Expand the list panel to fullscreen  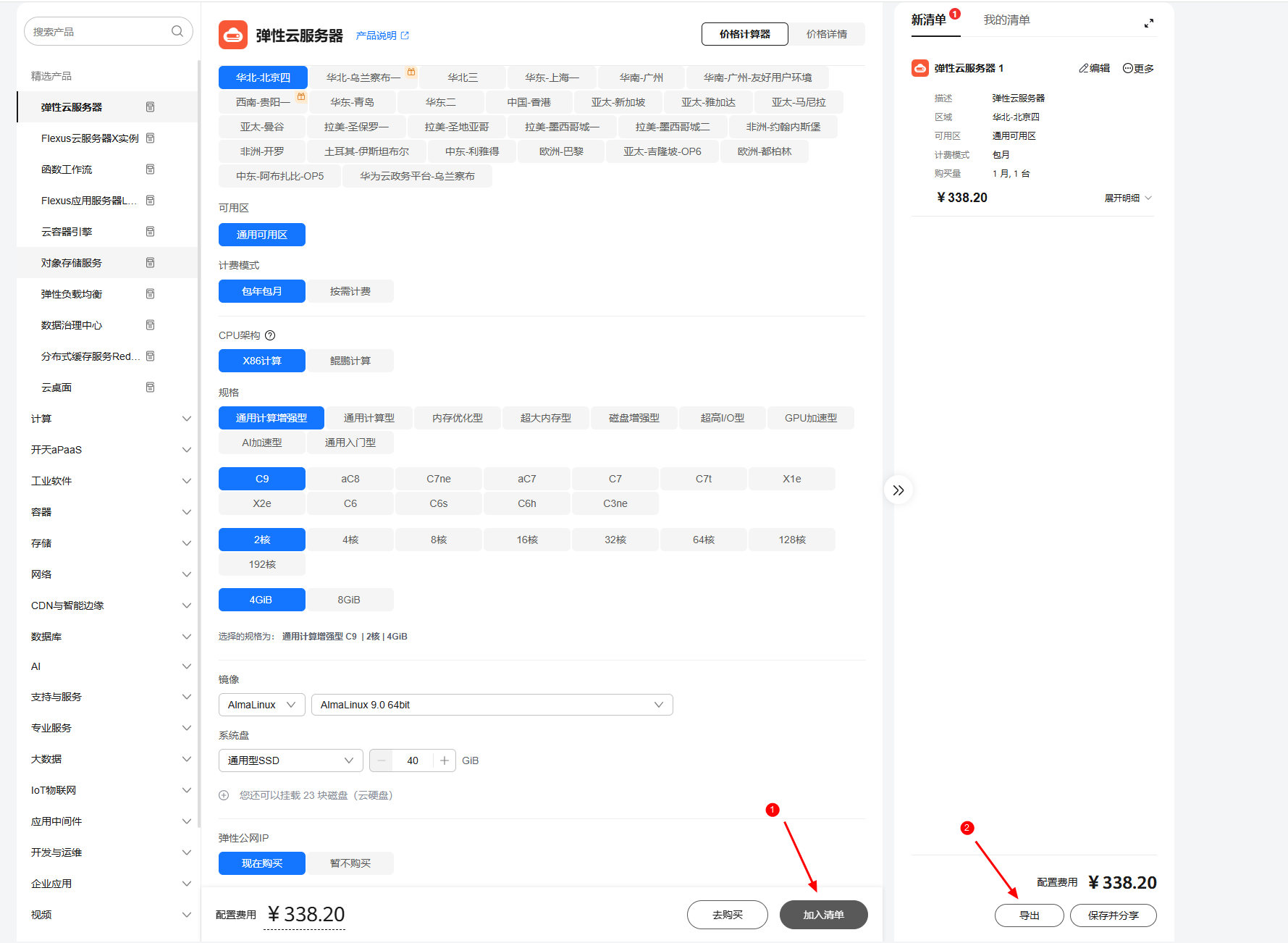pyautogui.click(x=1149, y=23)
